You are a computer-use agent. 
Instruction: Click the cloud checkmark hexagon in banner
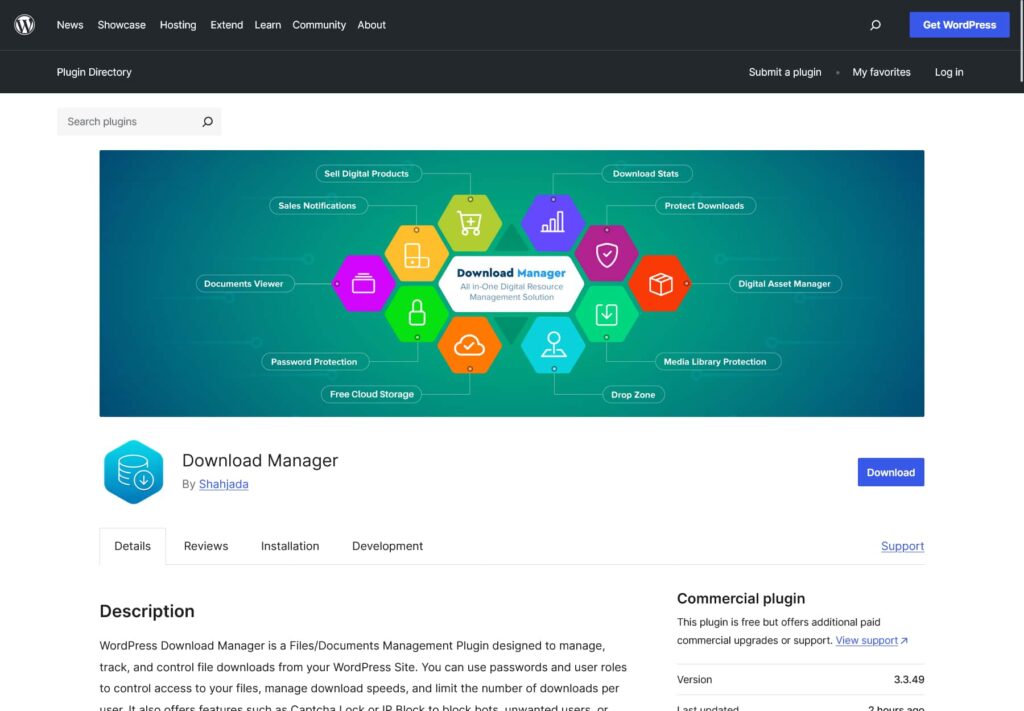tap(469, 345)
